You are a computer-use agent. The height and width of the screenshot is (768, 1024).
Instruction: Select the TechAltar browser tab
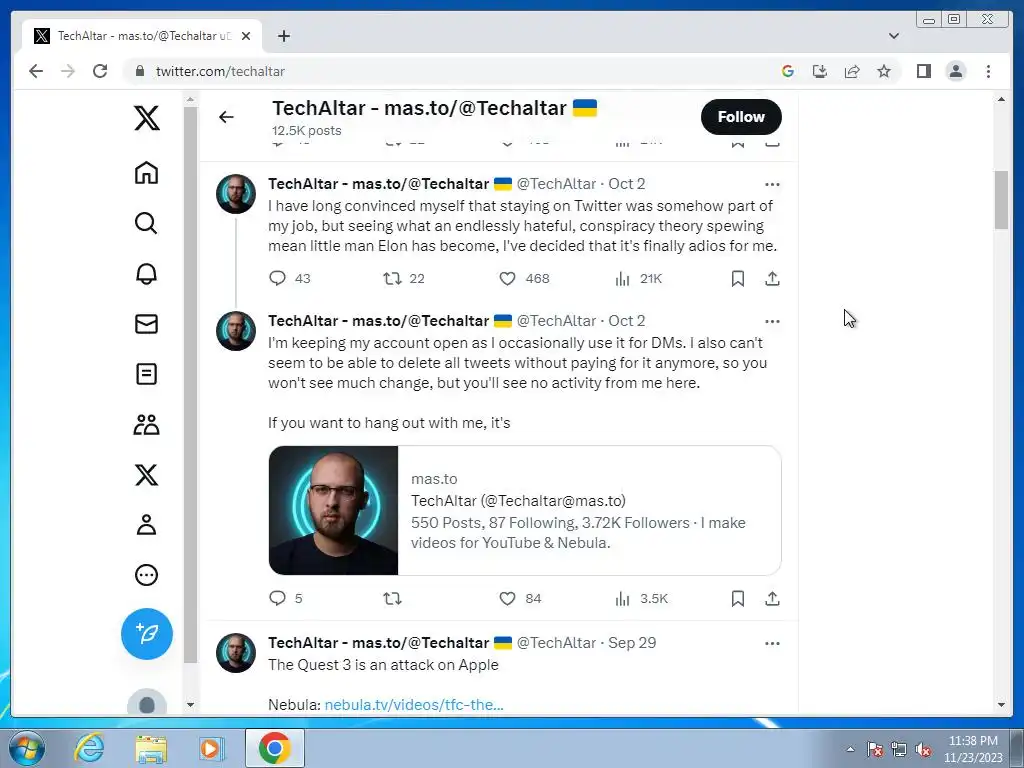tap(142, 36)
